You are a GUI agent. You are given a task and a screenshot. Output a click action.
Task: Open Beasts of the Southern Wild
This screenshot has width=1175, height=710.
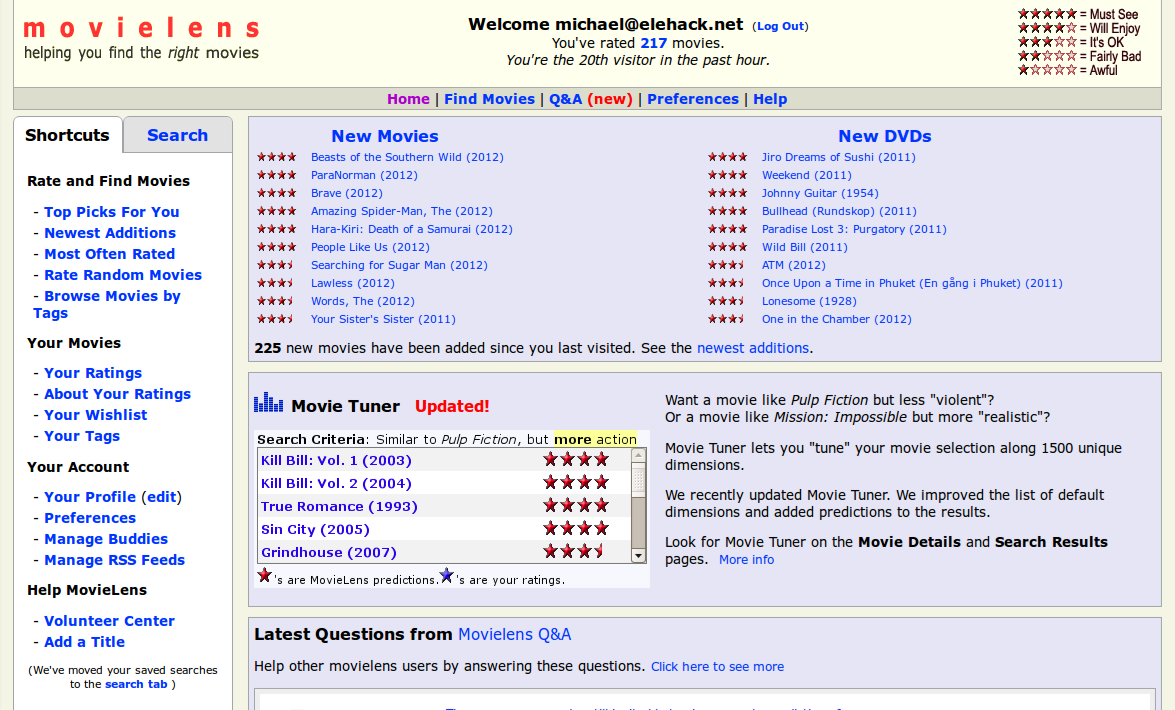pos(407,157)
